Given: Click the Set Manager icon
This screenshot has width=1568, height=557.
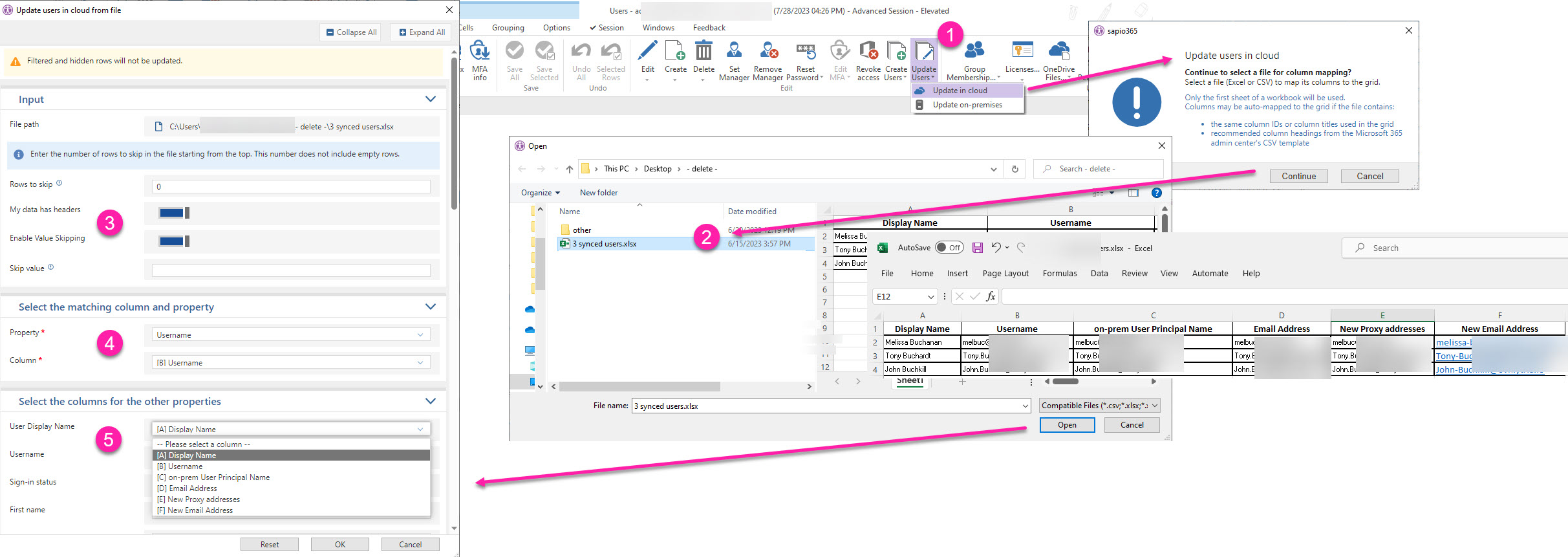Looking at the screenshot, I should (x=734, y=52).
